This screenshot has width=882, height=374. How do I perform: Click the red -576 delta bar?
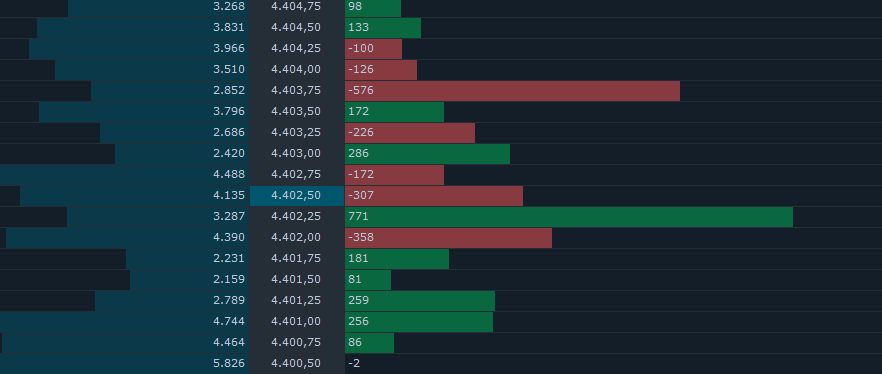pos(512,91)
